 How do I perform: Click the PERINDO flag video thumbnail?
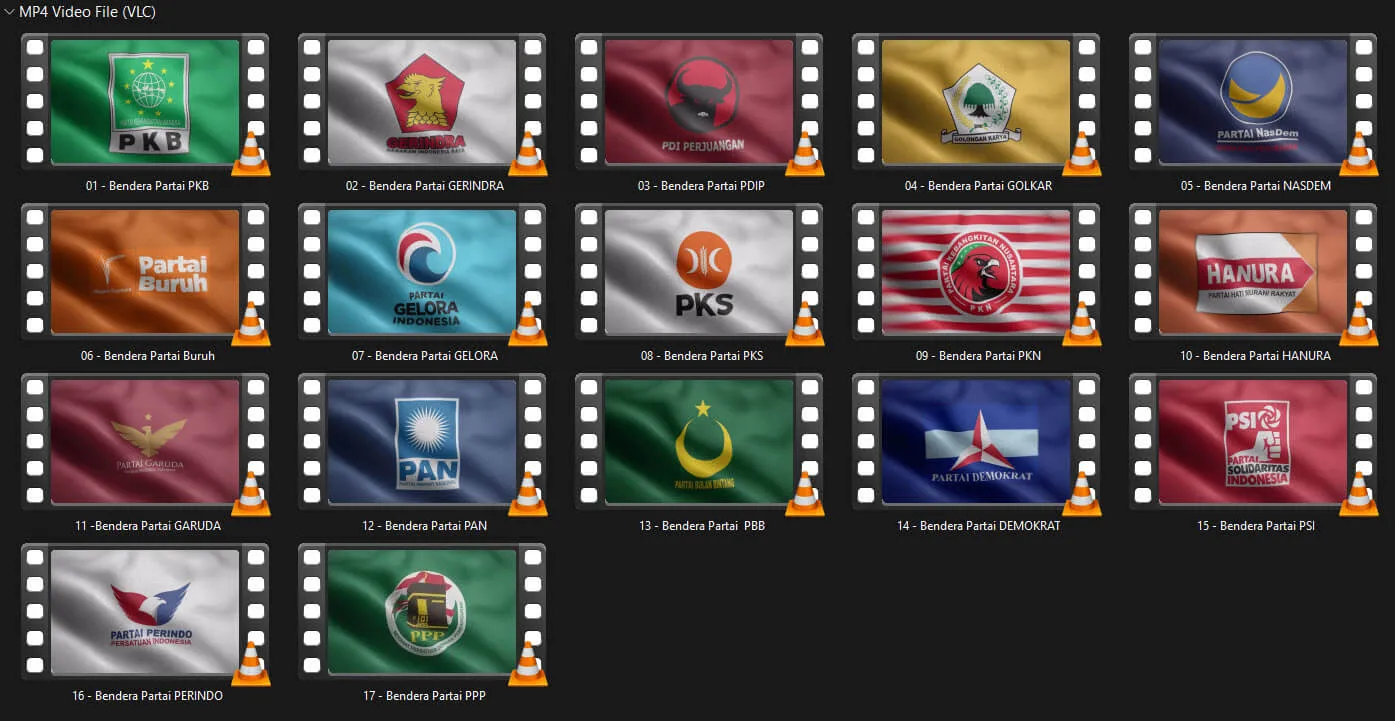tap(145, 612)
